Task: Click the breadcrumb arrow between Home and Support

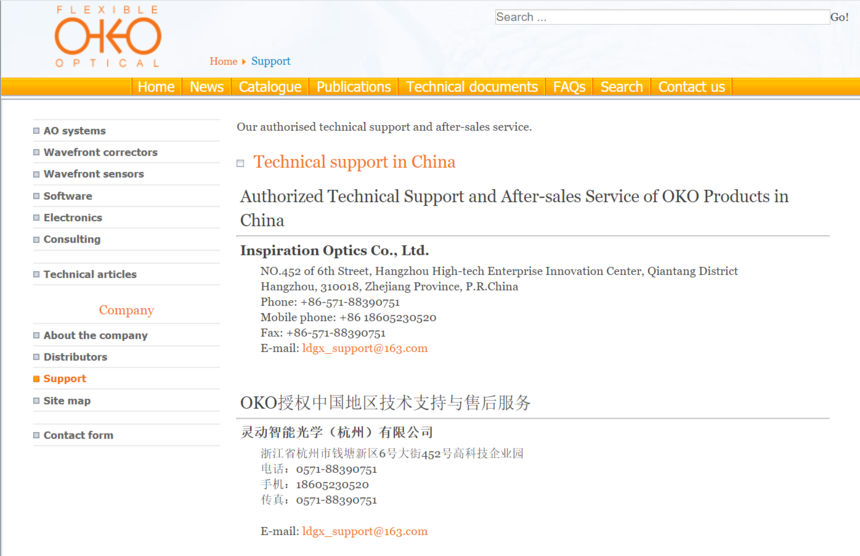Action: click(x=244, y=61)
